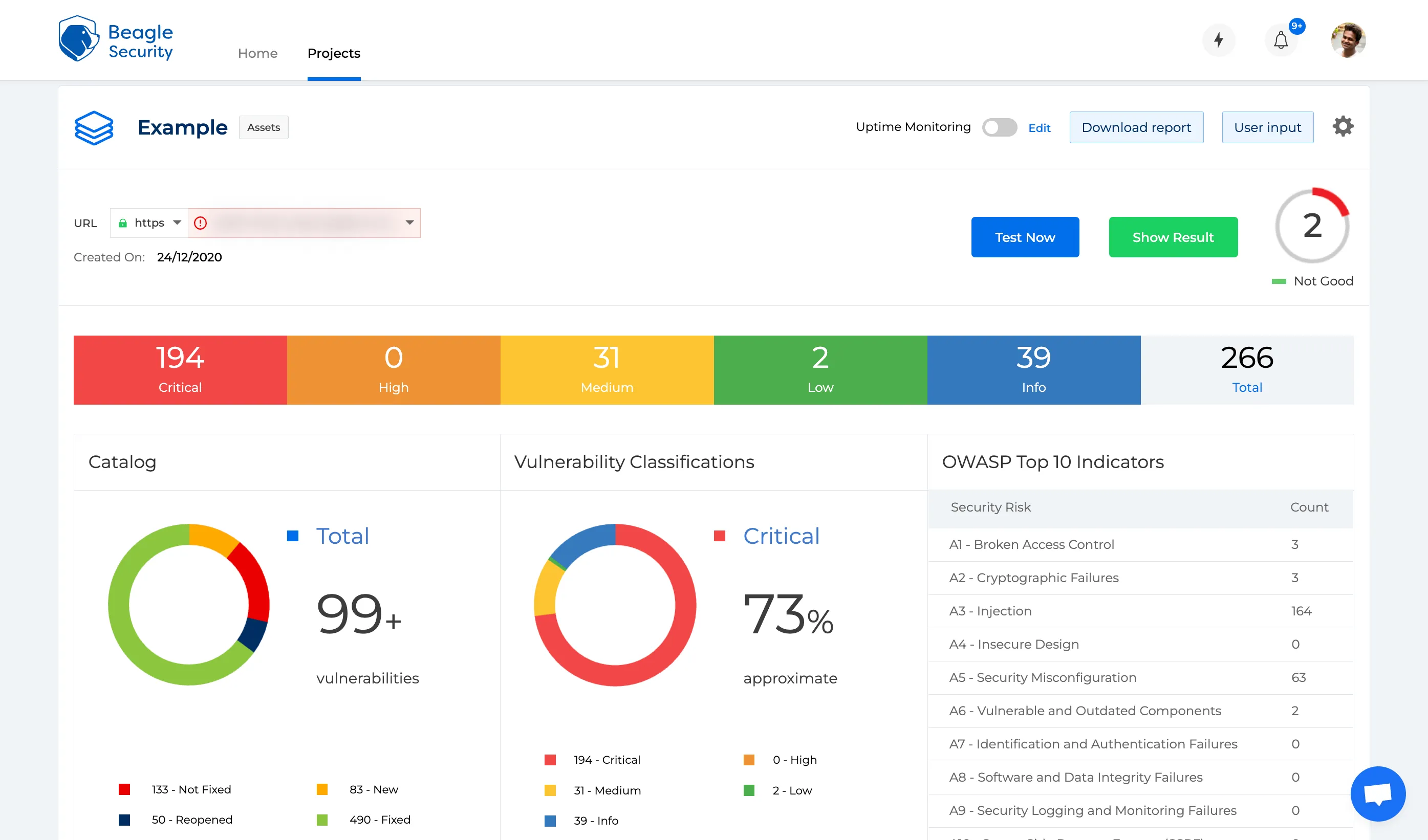Open project settings gear icon
1428x840 pixels.
[1343, 126]
